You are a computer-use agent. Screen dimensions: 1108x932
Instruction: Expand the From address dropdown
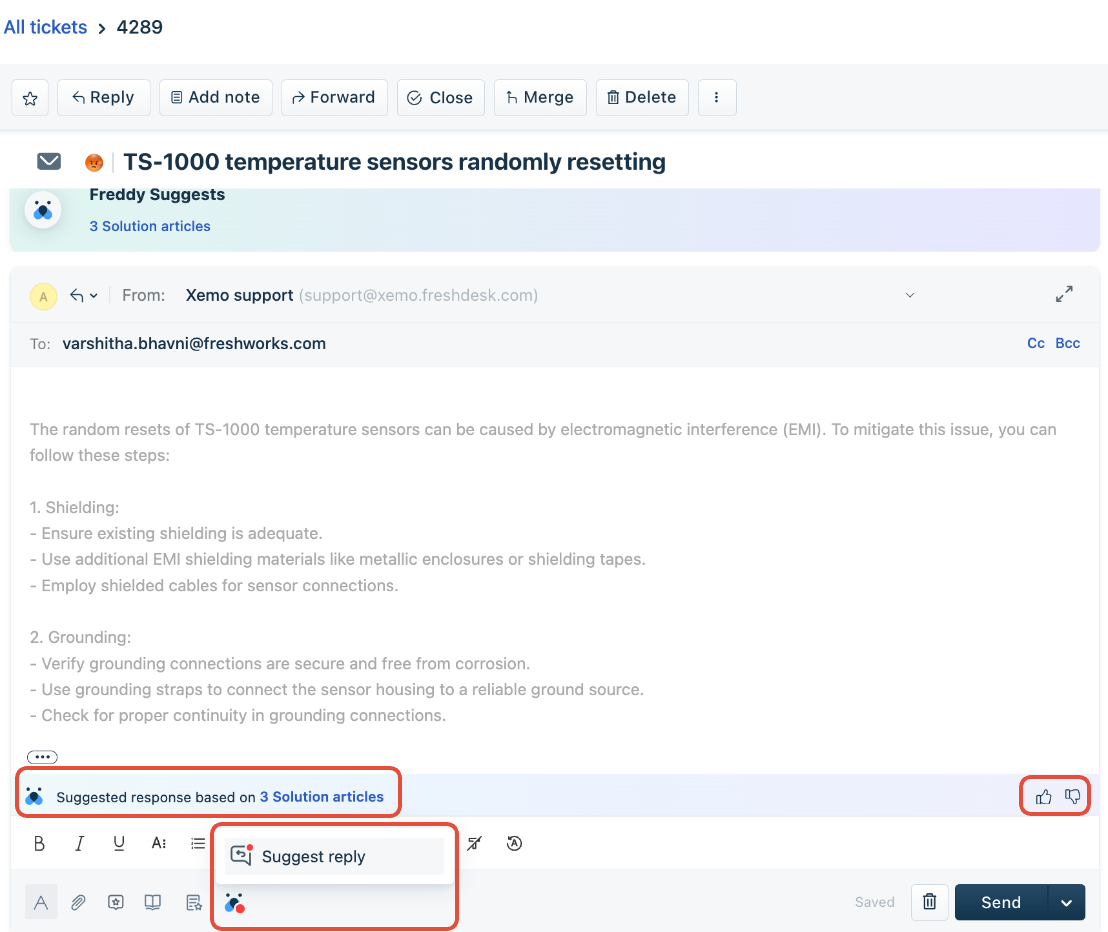coord(910,295)
